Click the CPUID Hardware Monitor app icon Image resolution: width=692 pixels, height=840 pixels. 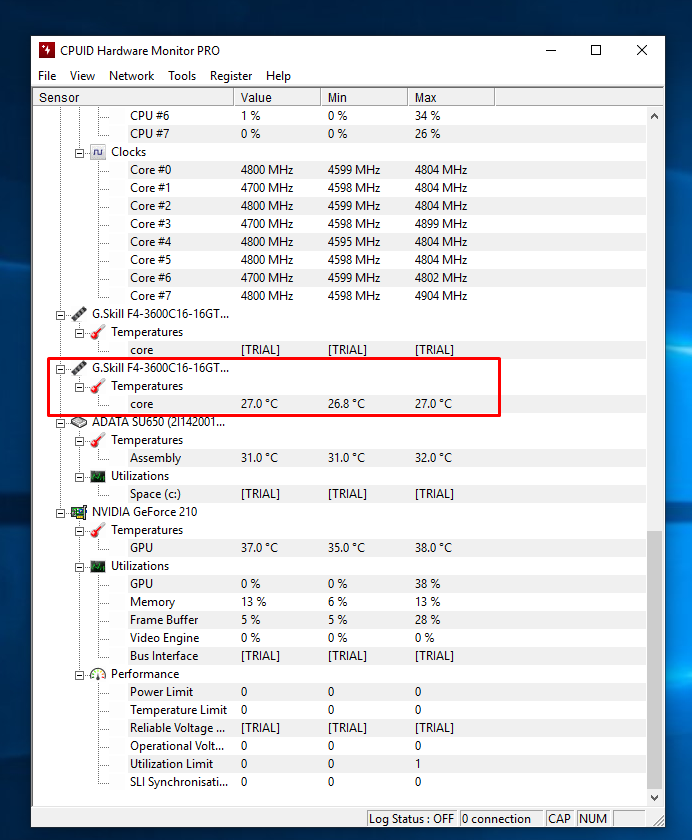click(47, 50)
